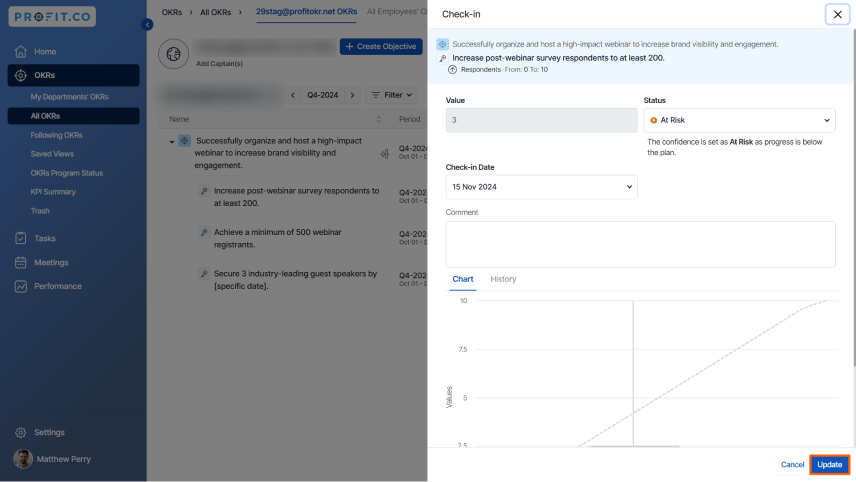This screenshot has width=856, height=482.
Task: Click the Value input field
Action: click(542, 120)
